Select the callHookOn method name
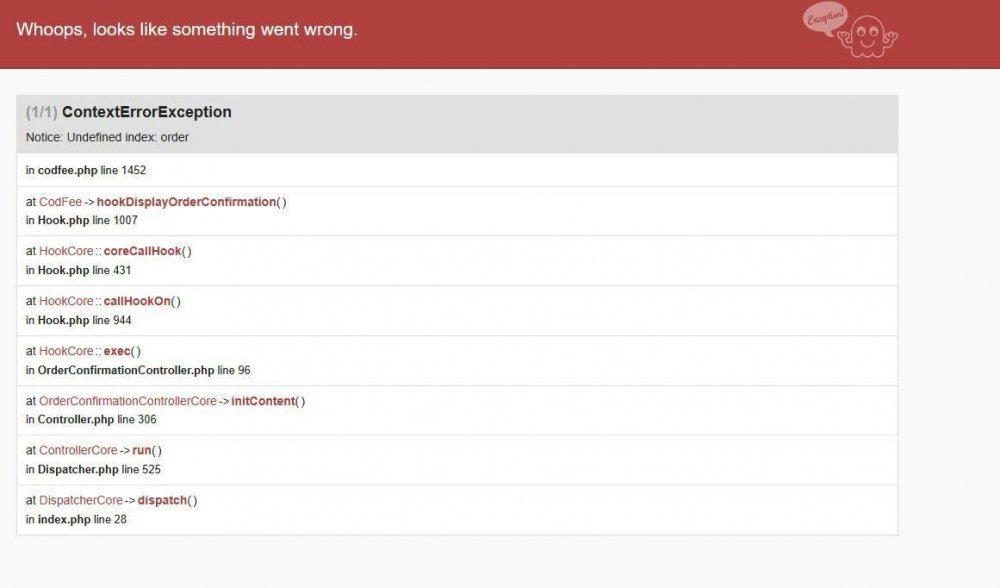Image resolution: width=1000 pixels, height=588 pixels. click(137, 301)
